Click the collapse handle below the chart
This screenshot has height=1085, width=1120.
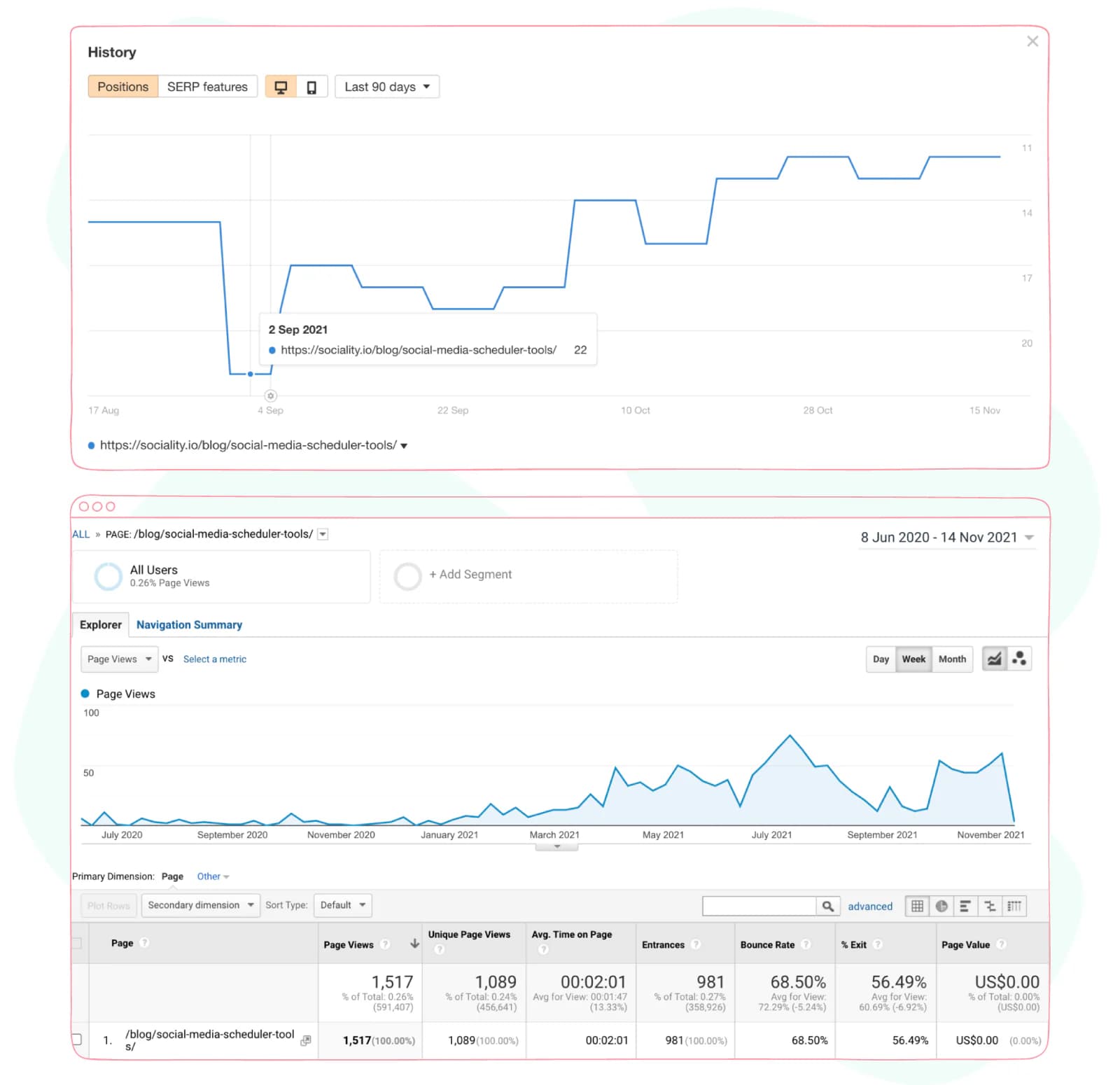pyautogui.click(x=556, y=847)
